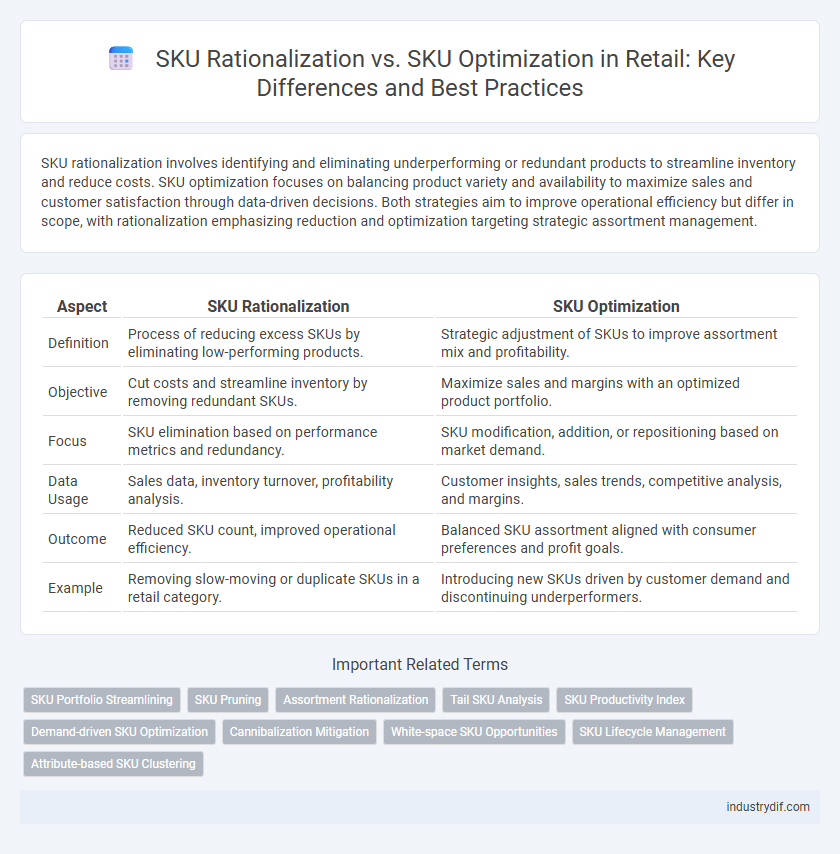Image resolution: width=840 pixels, height=854 pixels.
Task: Click 'Removing slow-moving or duplicate SKUs' cell
Action: coord(278,588)
